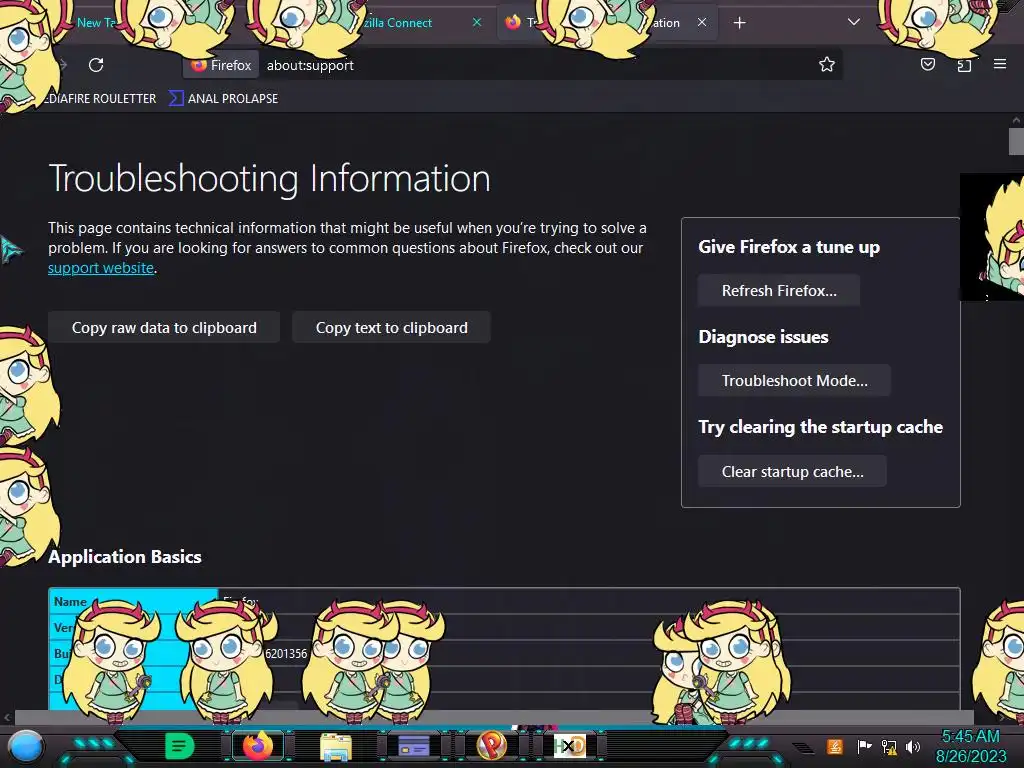Screen dimensions: 1024x768
Task: Open the HxD hex editor taskbar icon
Action: tap(569, 745)
